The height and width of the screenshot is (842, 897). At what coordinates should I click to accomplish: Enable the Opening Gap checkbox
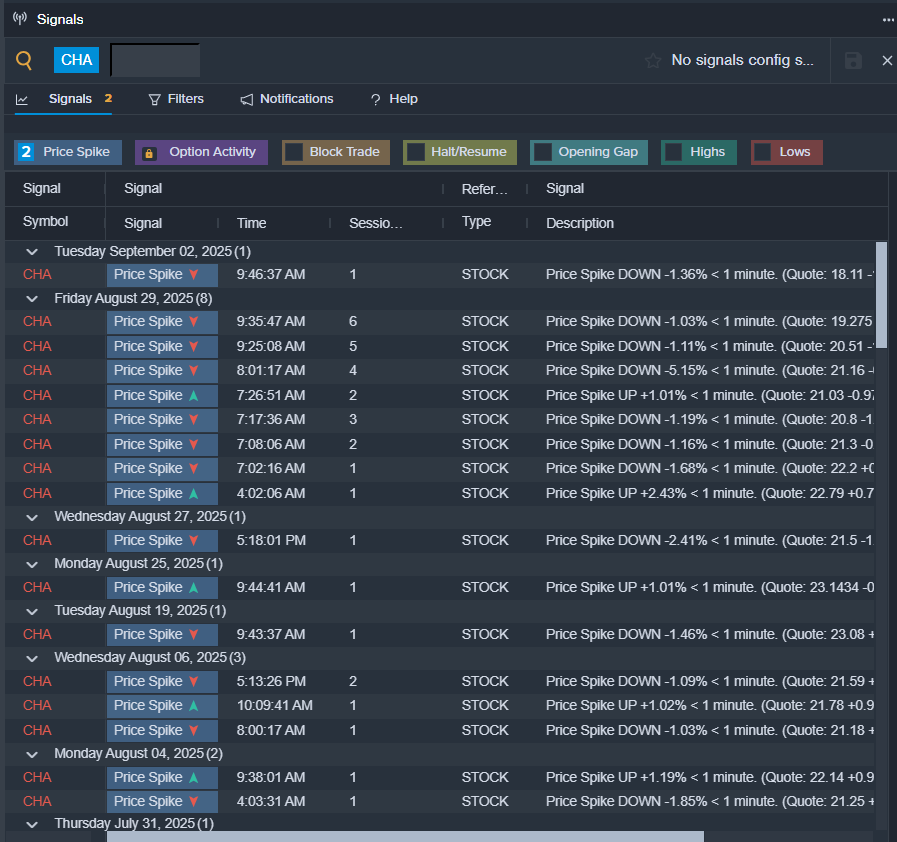coord(542,152)
